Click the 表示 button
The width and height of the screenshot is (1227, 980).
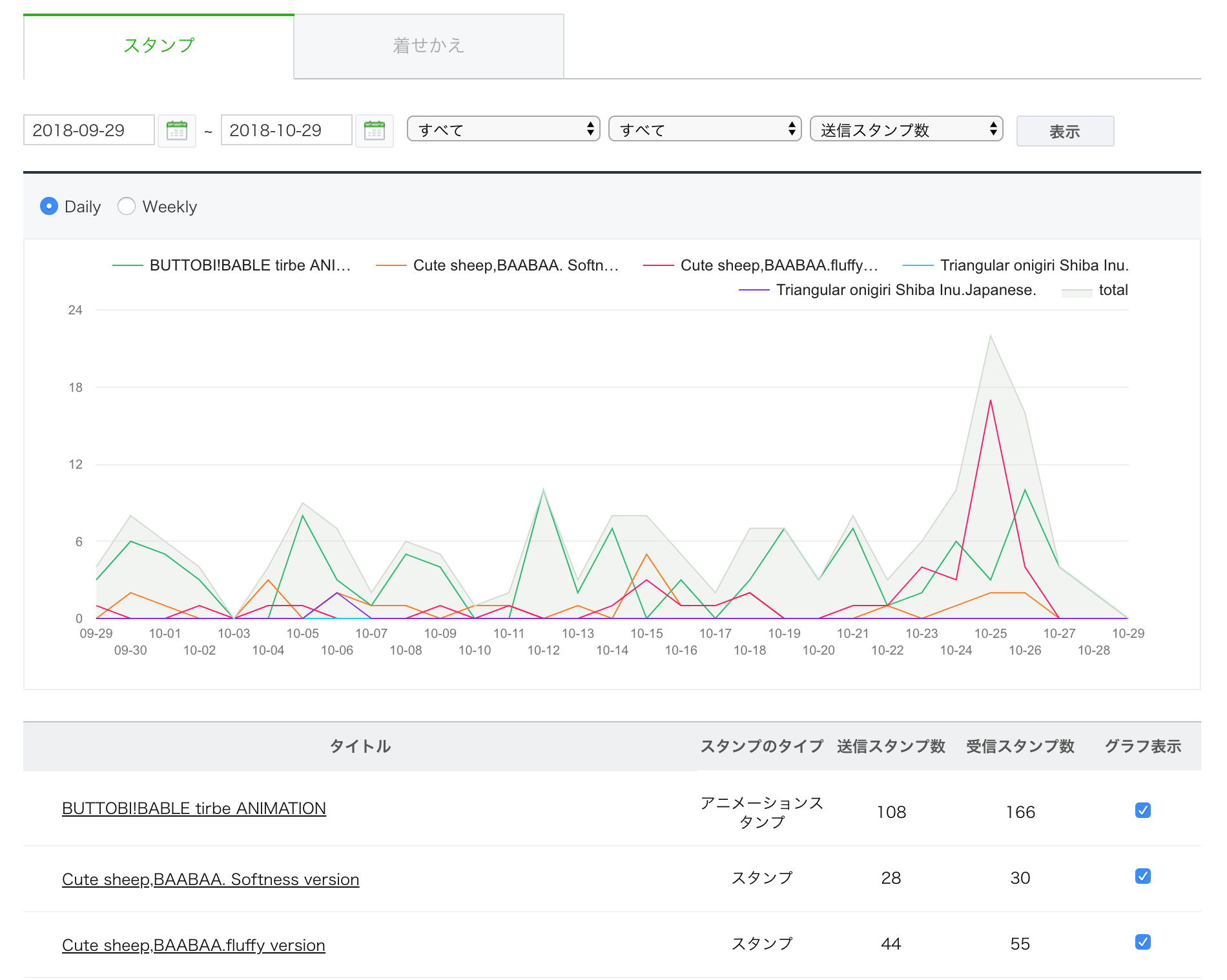(1065, 131)
